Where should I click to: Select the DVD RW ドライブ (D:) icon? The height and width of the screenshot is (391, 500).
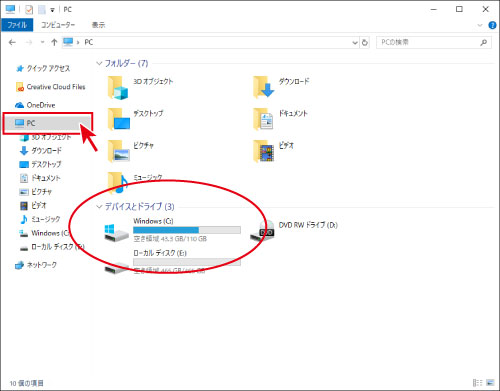(262, 231)
